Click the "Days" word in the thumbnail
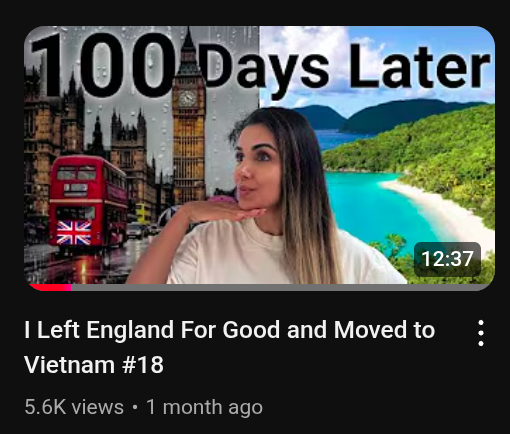The height and width of the screenshot is (434, 510). (265, 69)
